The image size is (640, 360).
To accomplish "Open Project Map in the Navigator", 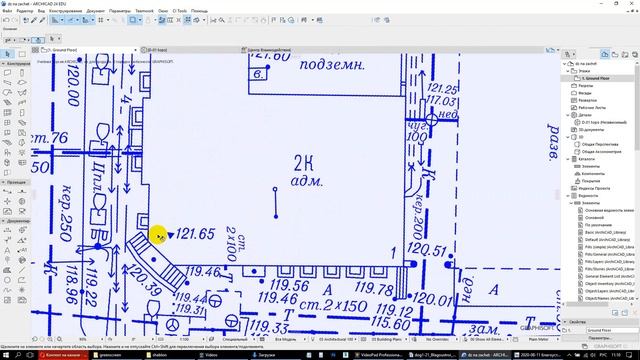I will (605, 54).
